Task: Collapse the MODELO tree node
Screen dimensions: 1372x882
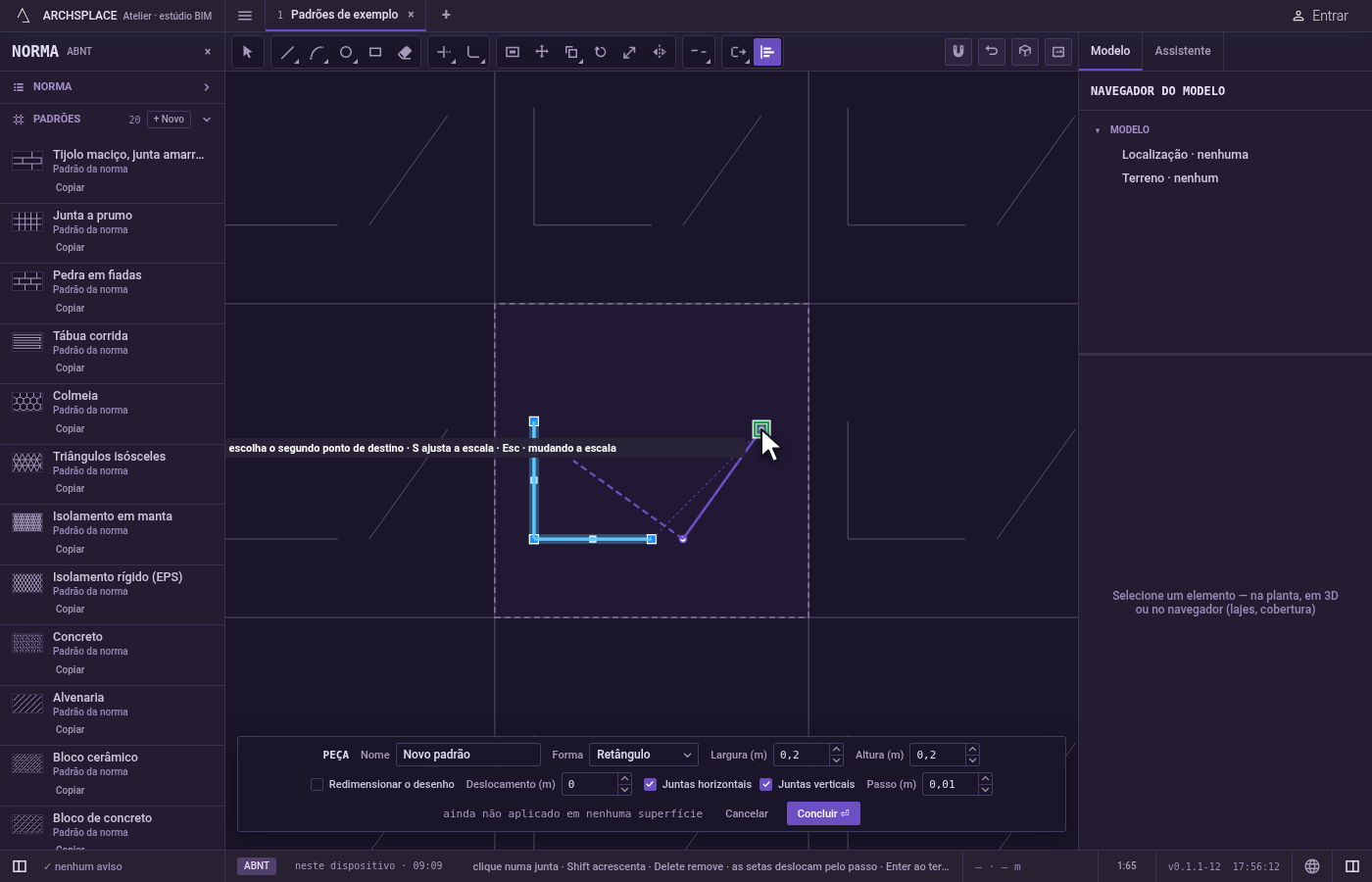Action: pos(1098,129)
